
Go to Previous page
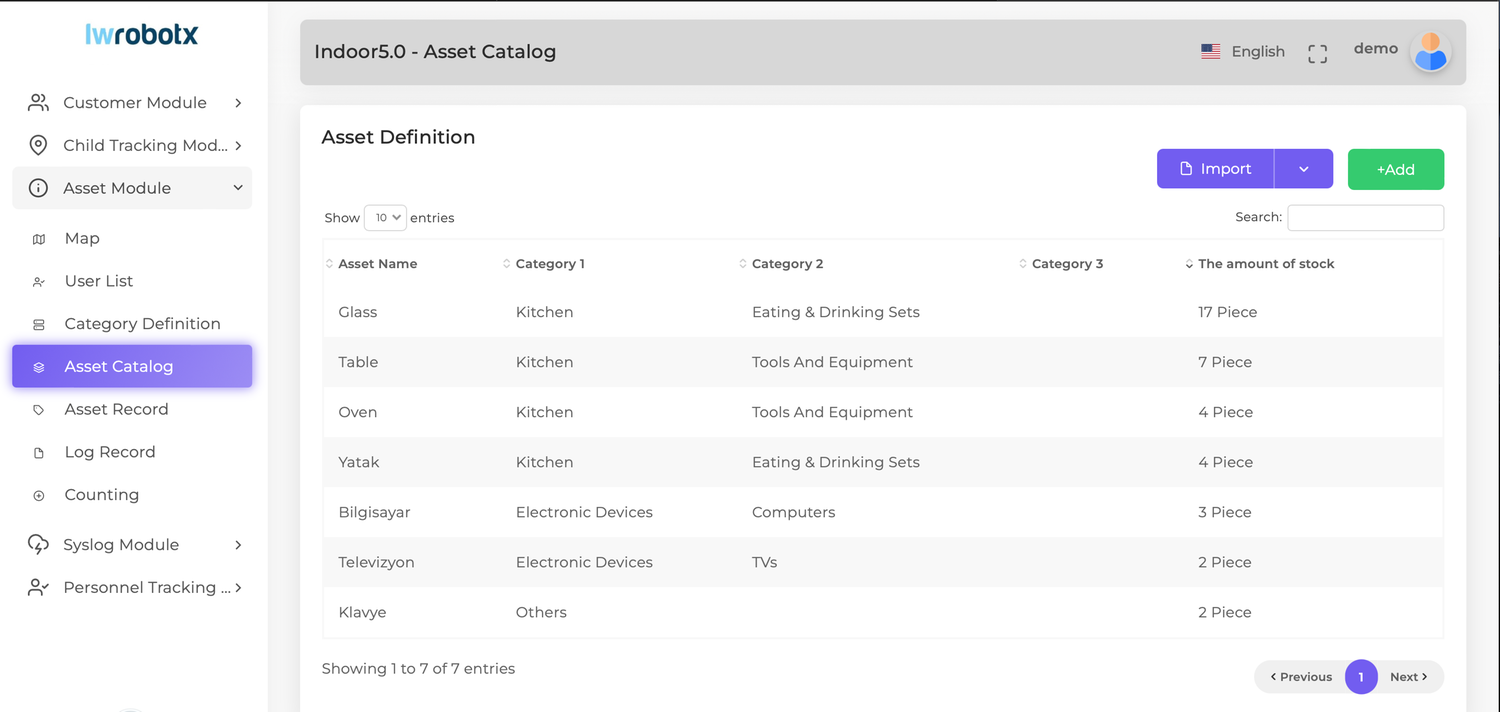coord(1301,677)
